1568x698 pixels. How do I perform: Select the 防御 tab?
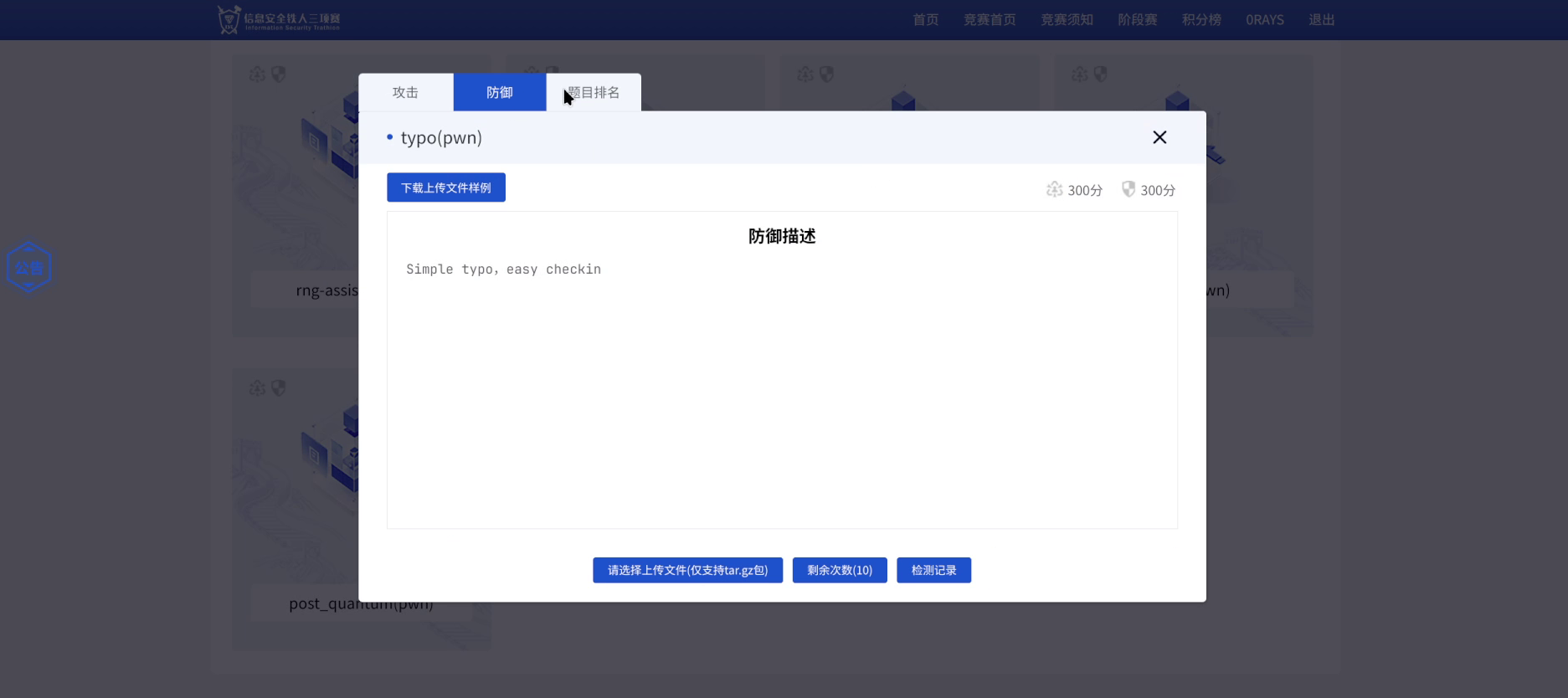pyautogui.click(x=500, y=93)
